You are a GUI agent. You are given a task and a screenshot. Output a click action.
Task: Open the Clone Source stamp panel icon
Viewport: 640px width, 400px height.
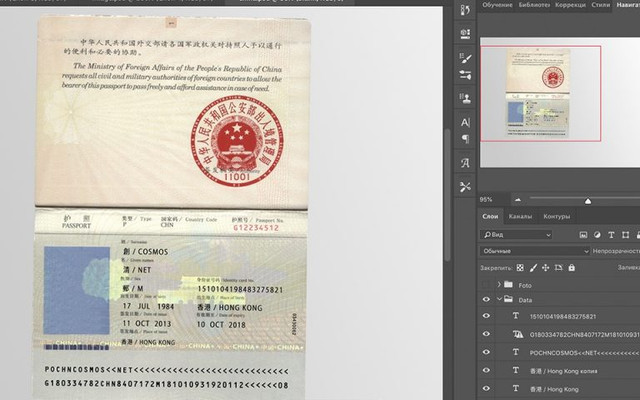pyautogui.click(x=465, y=98)
